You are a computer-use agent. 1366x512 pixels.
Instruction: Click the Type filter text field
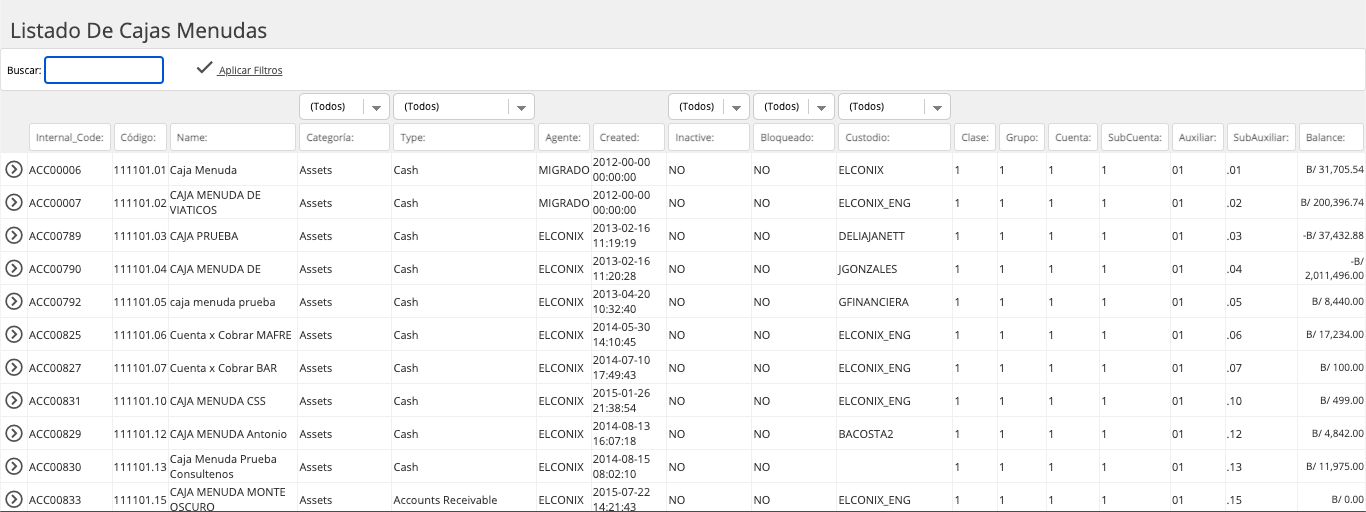coord(464,137)
